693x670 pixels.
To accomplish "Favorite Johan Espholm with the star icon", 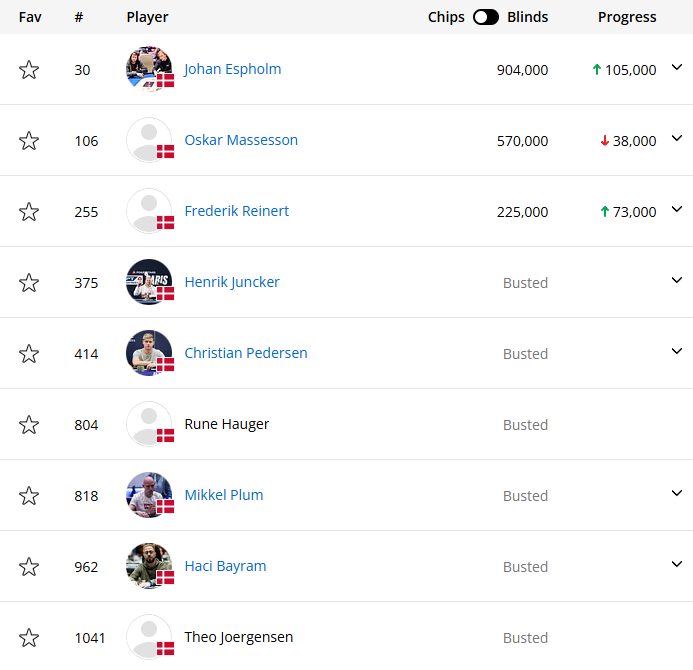I will tap(29, 70).
